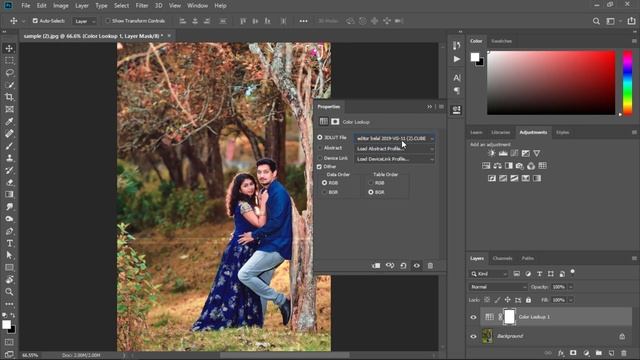The height and width of the screenshot is (360, 640).
Task: Switch to the Paths tab
Action: [x=527, y=258]
